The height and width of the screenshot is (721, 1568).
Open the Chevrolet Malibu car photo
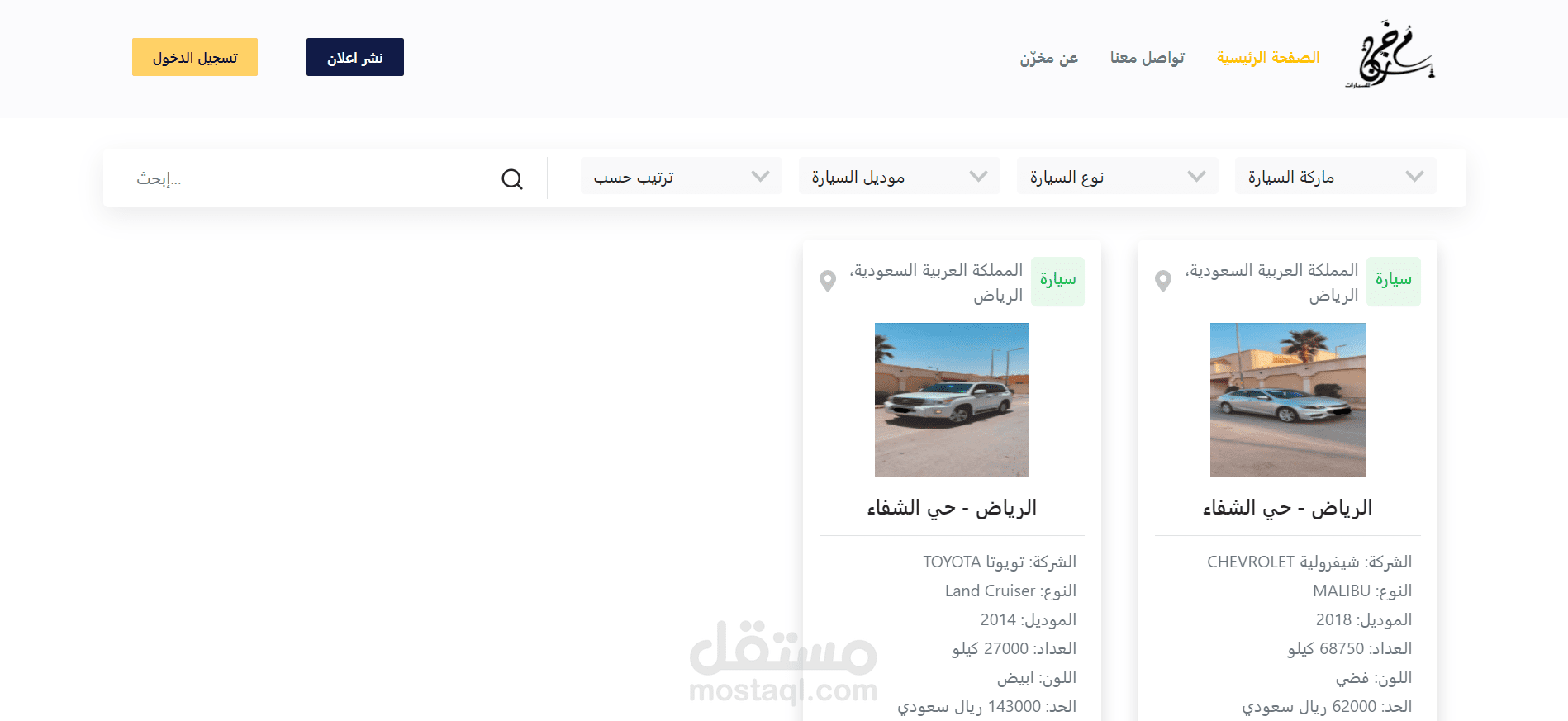(x=1288, y=400)
